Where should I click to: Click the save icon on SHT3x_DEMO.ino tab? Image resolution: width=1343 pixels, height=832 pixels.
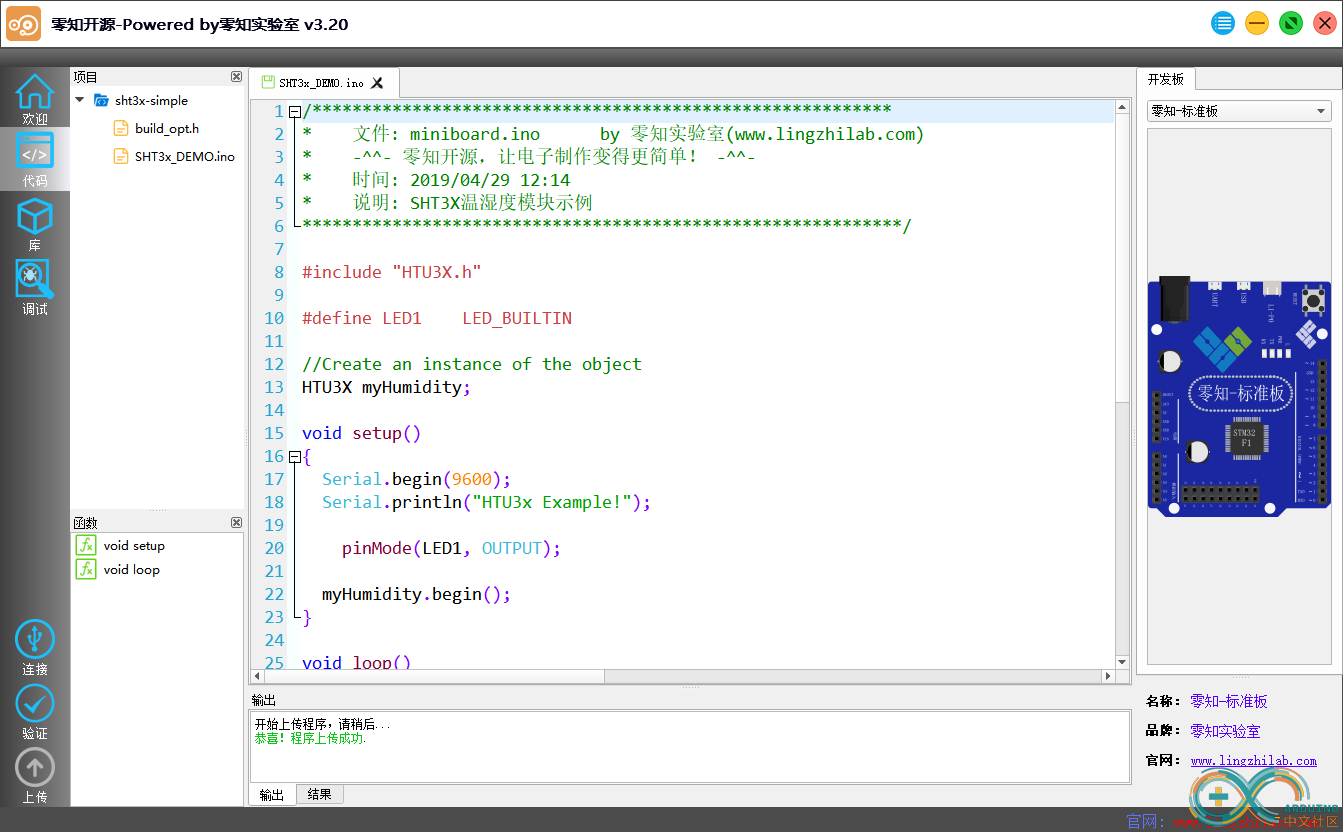click(267, 82)
